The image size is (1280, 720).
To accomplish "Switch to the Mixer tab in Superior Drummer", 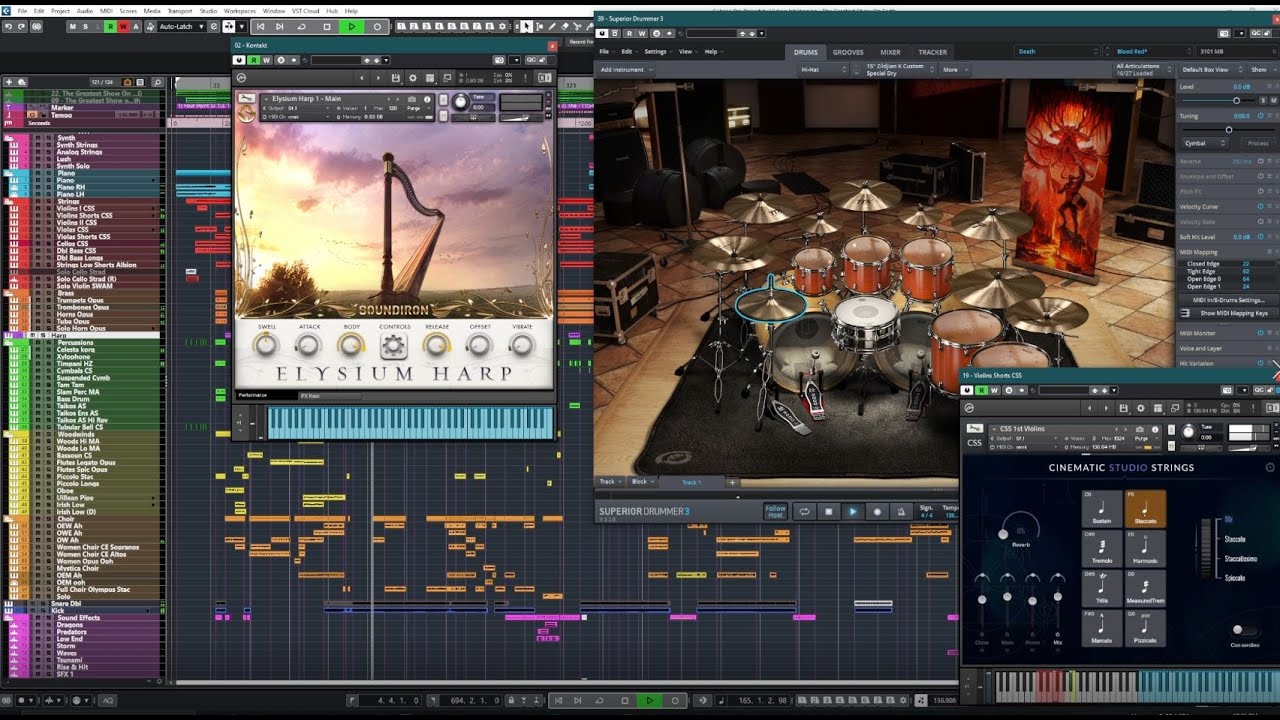I will click(890, 52).
